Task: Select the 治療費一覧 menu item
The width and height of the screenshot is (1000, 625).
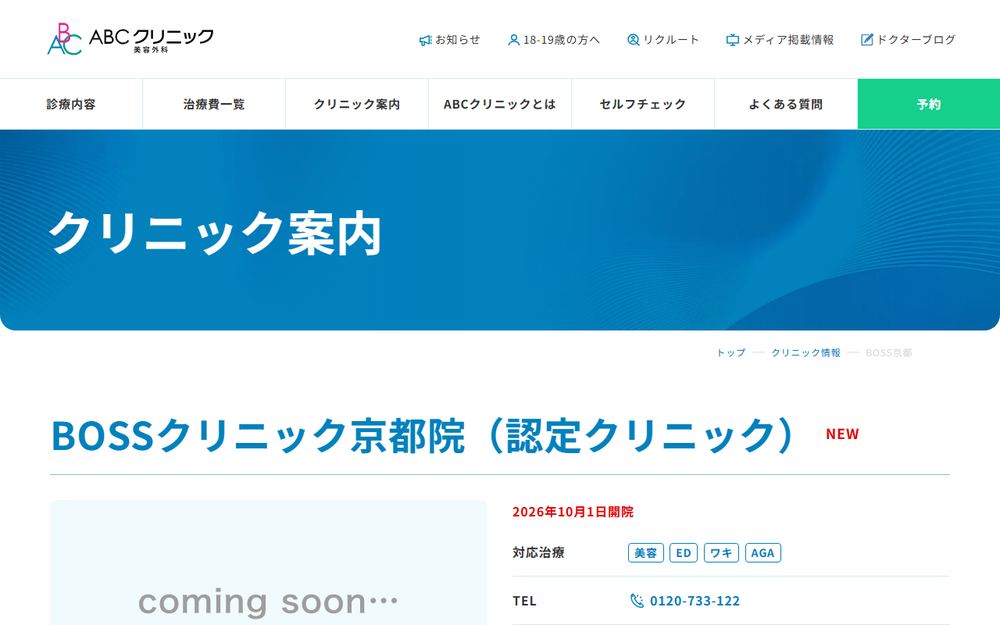Action: pos(214,104)
